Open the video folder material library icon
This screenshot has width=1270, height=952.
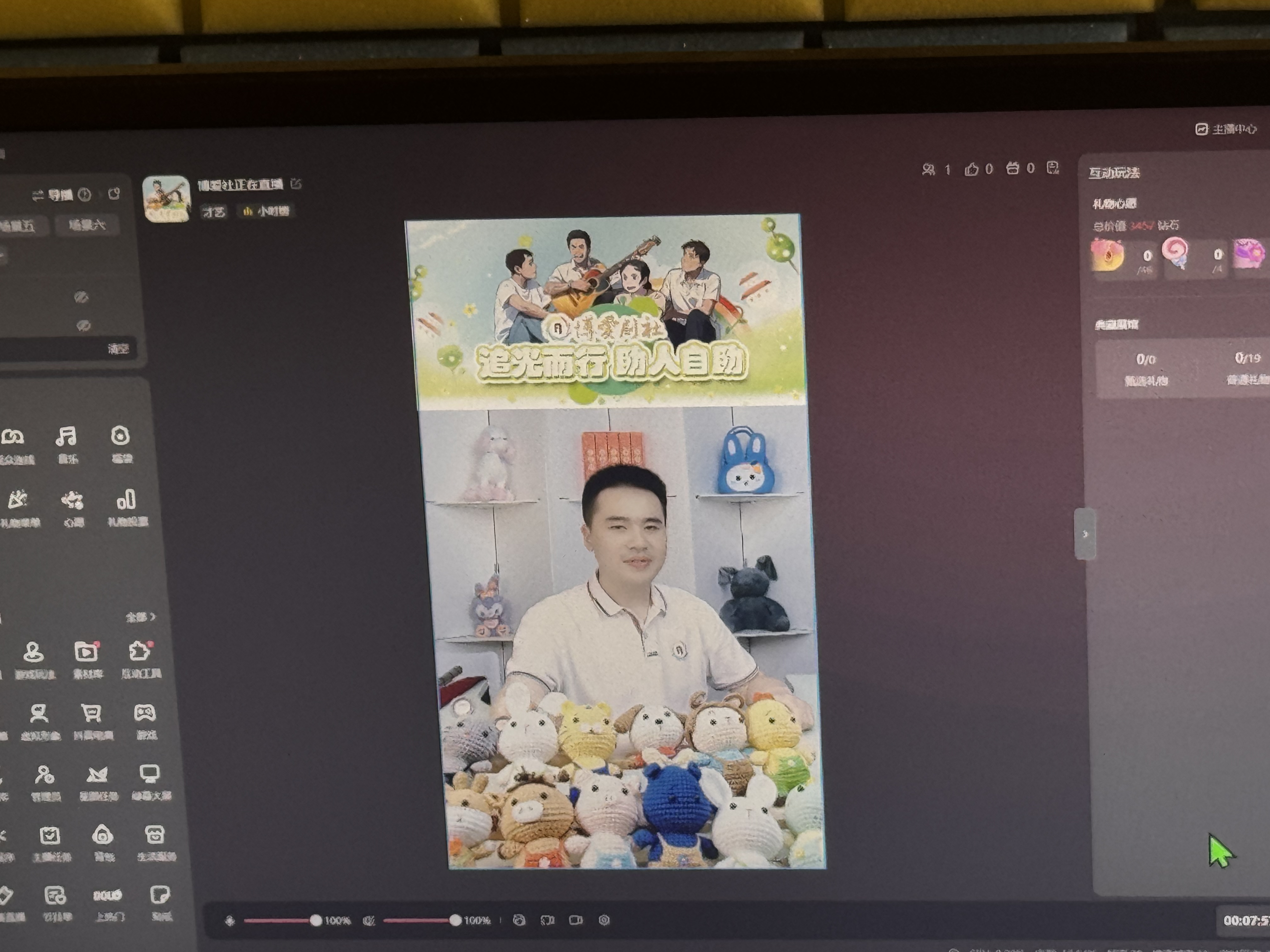pos(86,652)
